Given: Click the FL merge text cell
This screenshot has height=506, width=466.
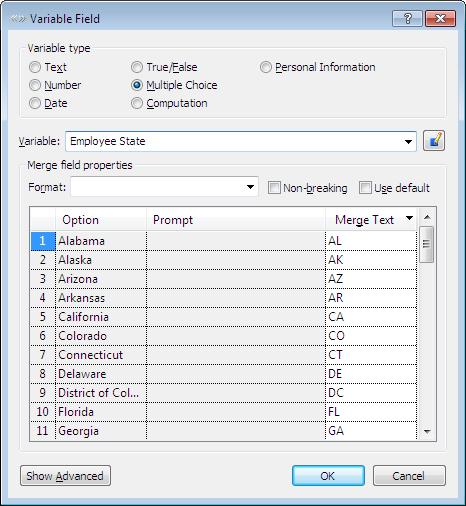Looking at the screenshot, I should [371, 412].
